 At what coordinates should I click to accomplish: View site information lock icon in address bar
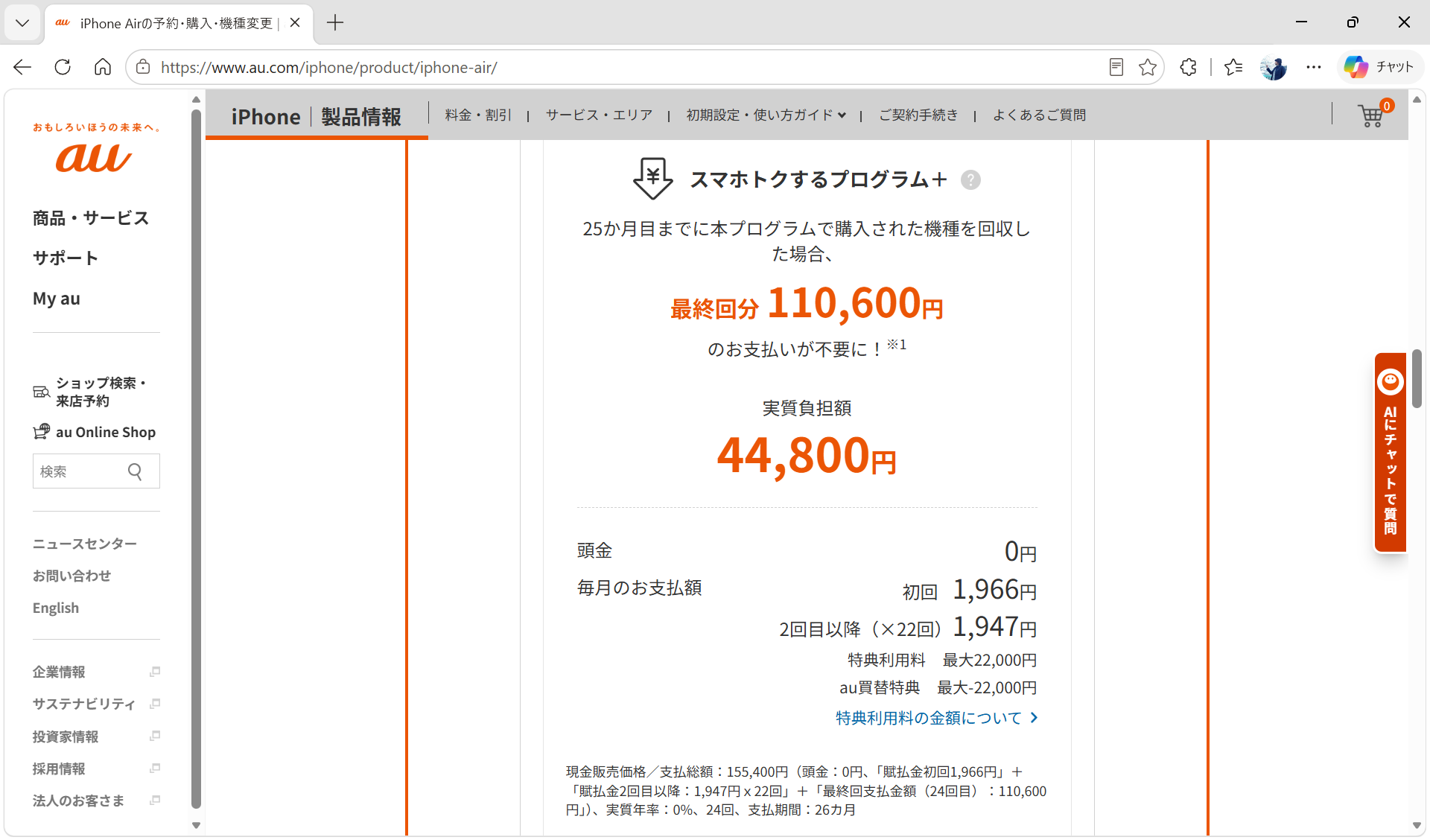[x=143, y=67]
